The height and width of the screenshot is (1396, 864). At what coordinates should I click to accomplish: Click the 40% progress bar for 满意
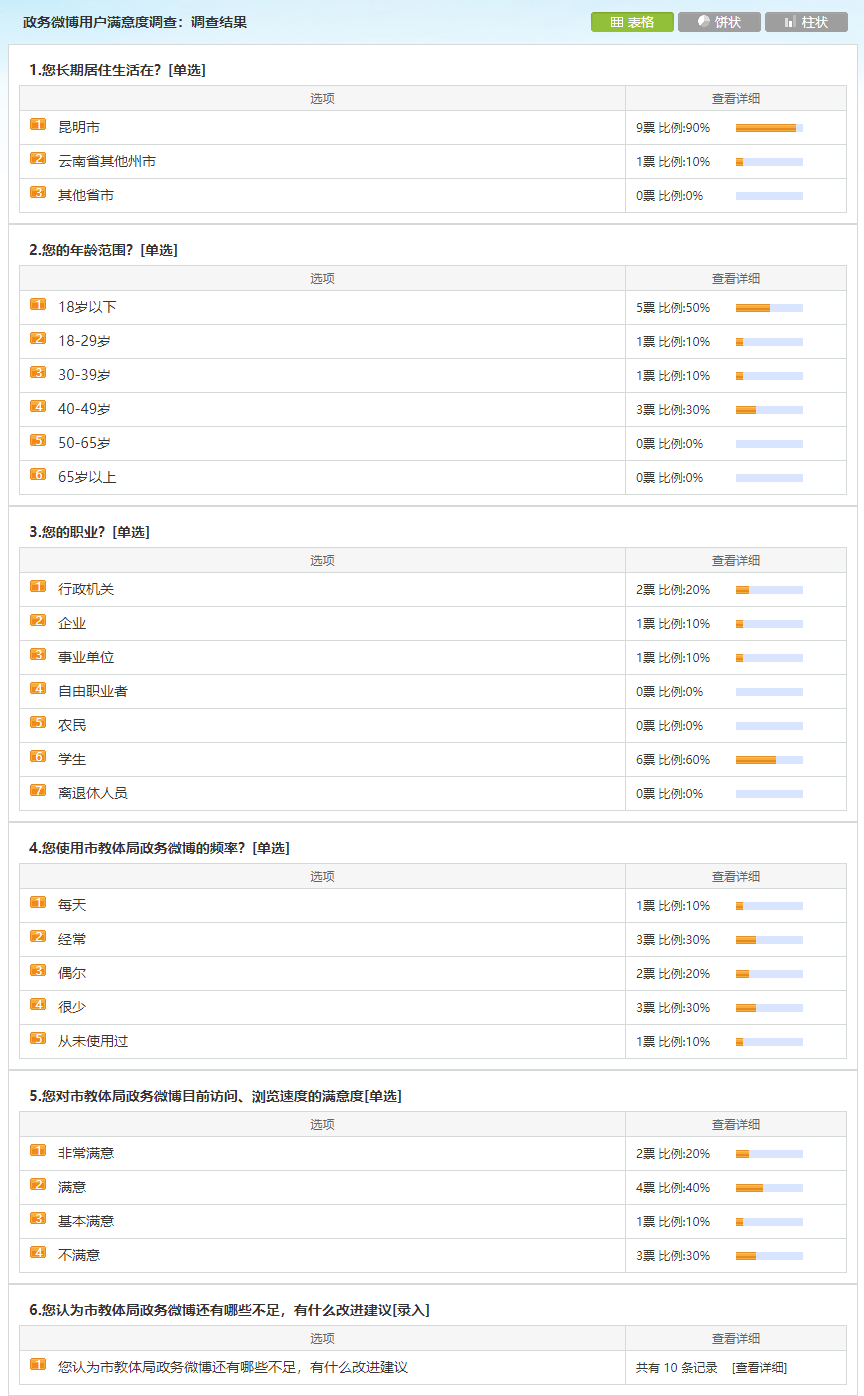click(769, 1188)
